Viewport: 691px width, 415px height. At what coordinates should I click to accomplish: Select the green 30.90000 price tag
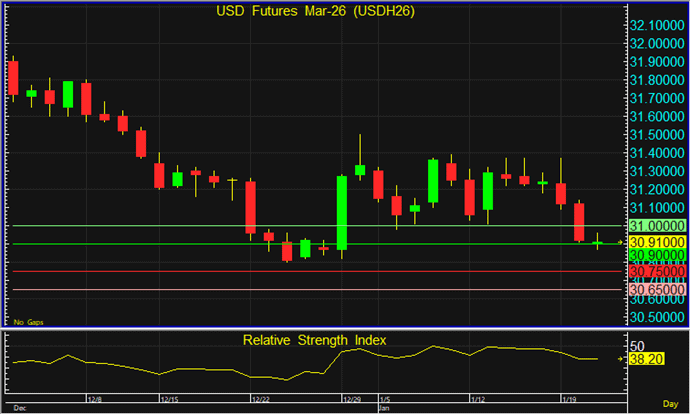click(656, 256)
